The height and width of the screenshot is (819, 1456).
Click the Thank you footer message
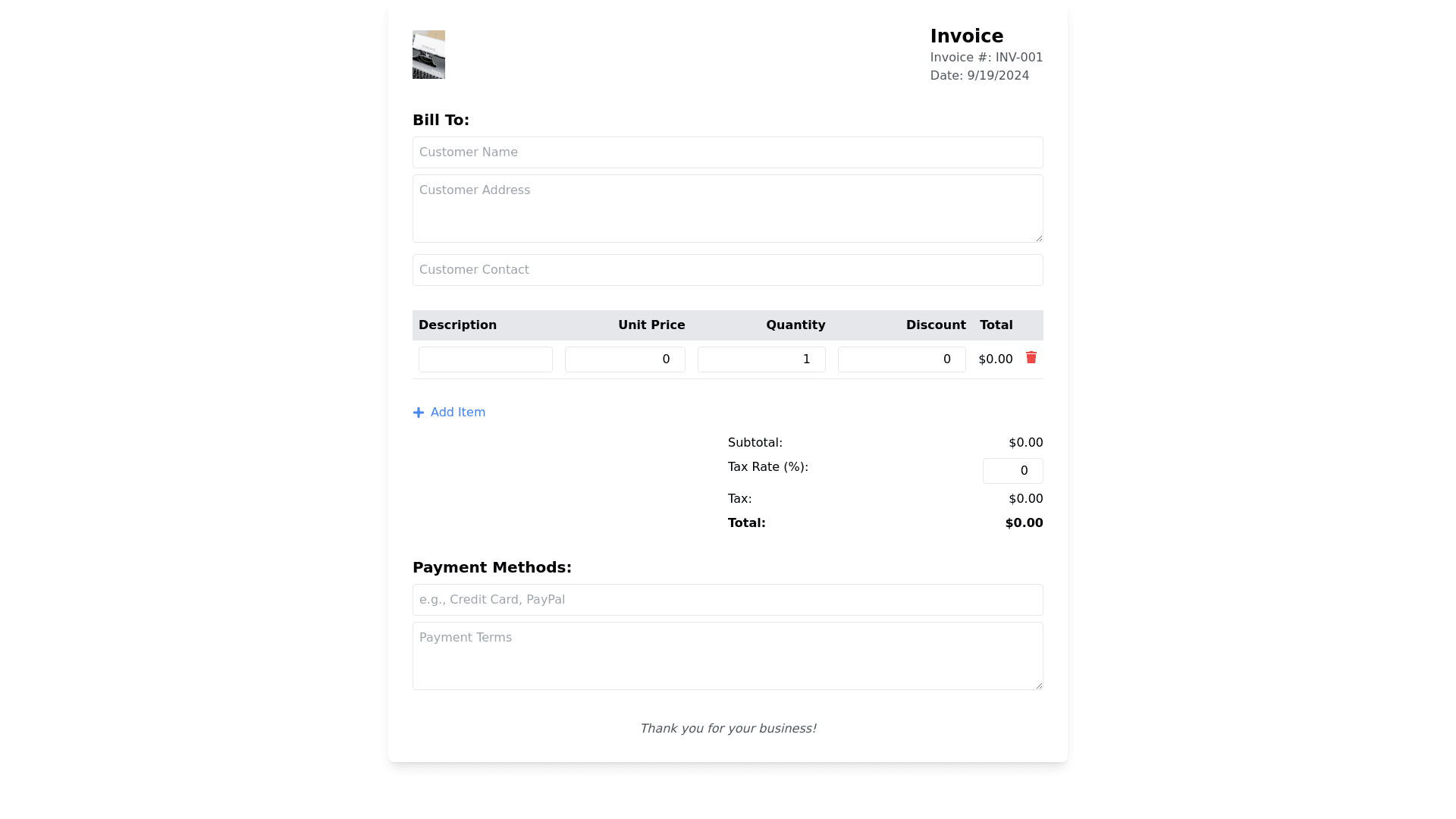click(x=727, y=729)
